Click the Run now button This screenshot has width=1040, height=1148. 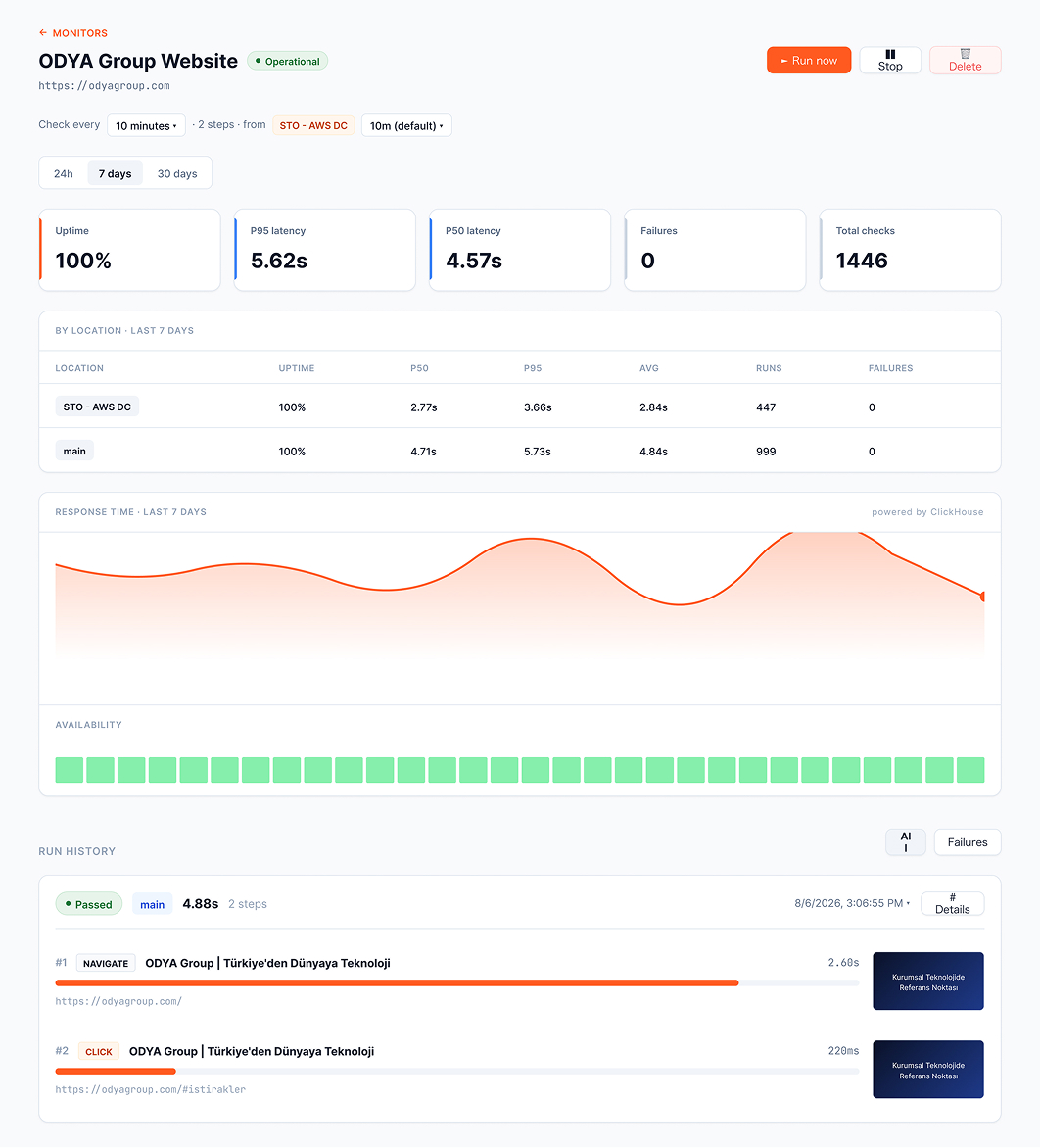tap(809, 60)
